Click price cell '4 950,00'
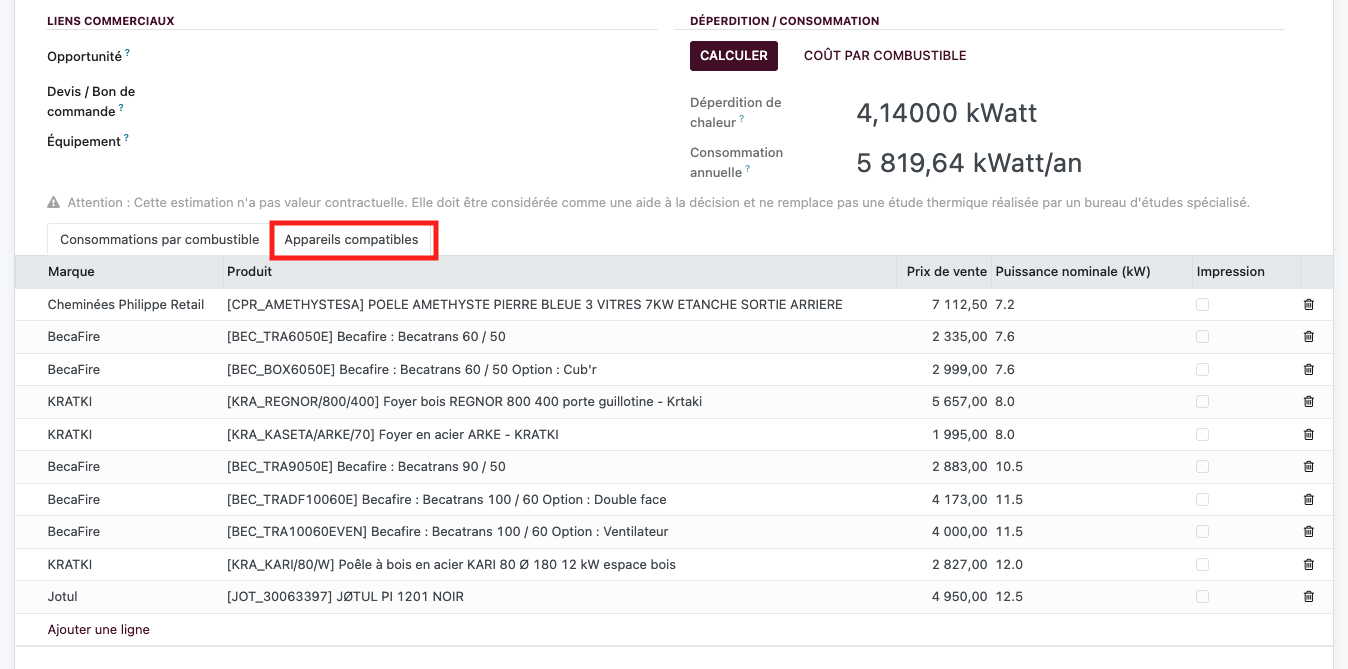The height and width of the screenshot is (669, 1348). (x=959, y=597)
